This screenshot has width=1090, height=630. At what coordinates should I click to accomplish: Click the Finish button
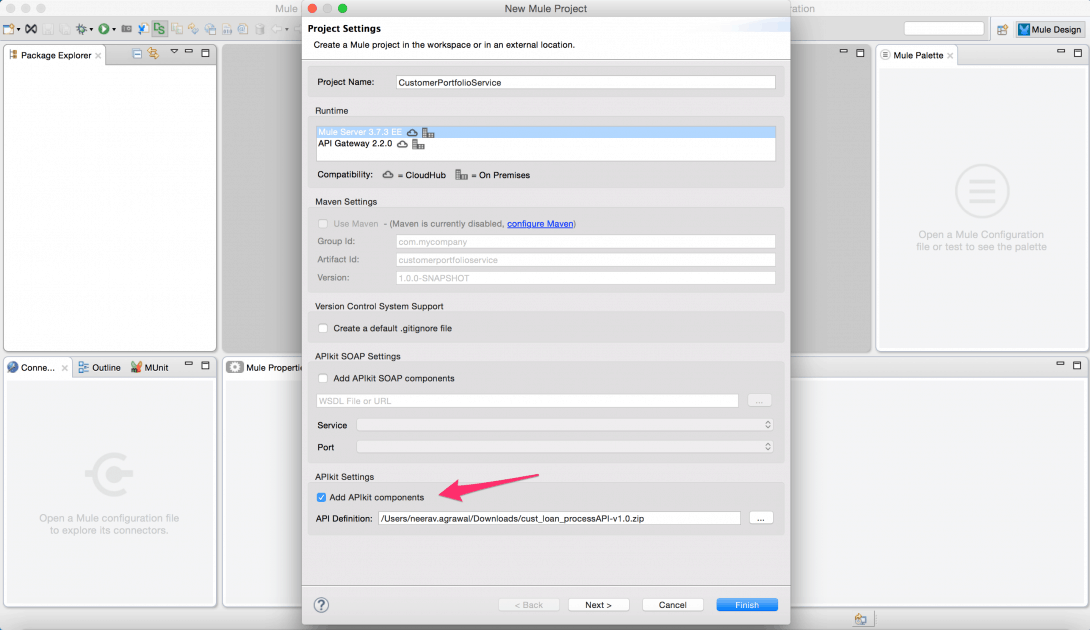coord(747,605)
